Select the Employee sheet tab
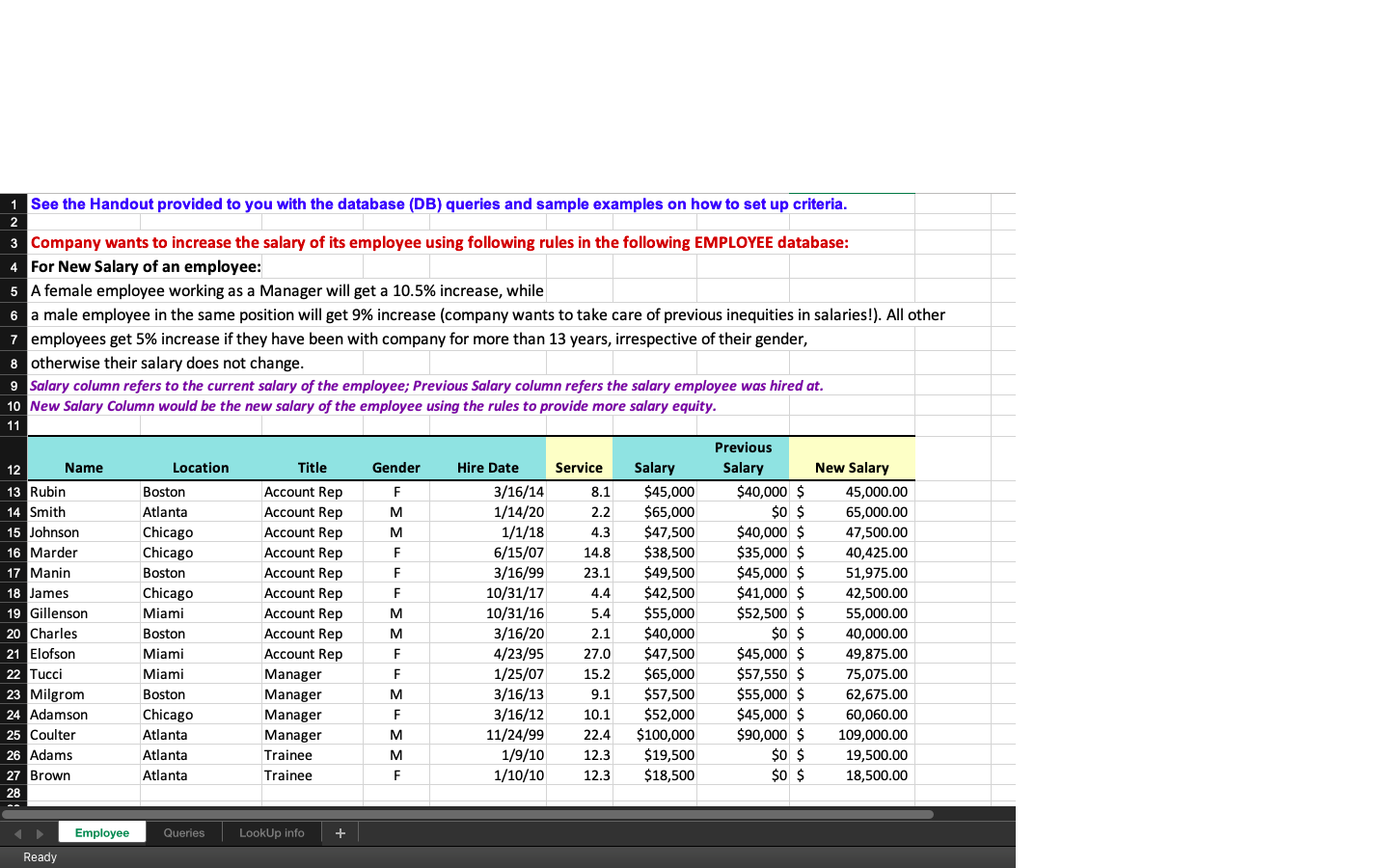The height and width of the screenshot is (868, 1389). click(x=101, y=831)
